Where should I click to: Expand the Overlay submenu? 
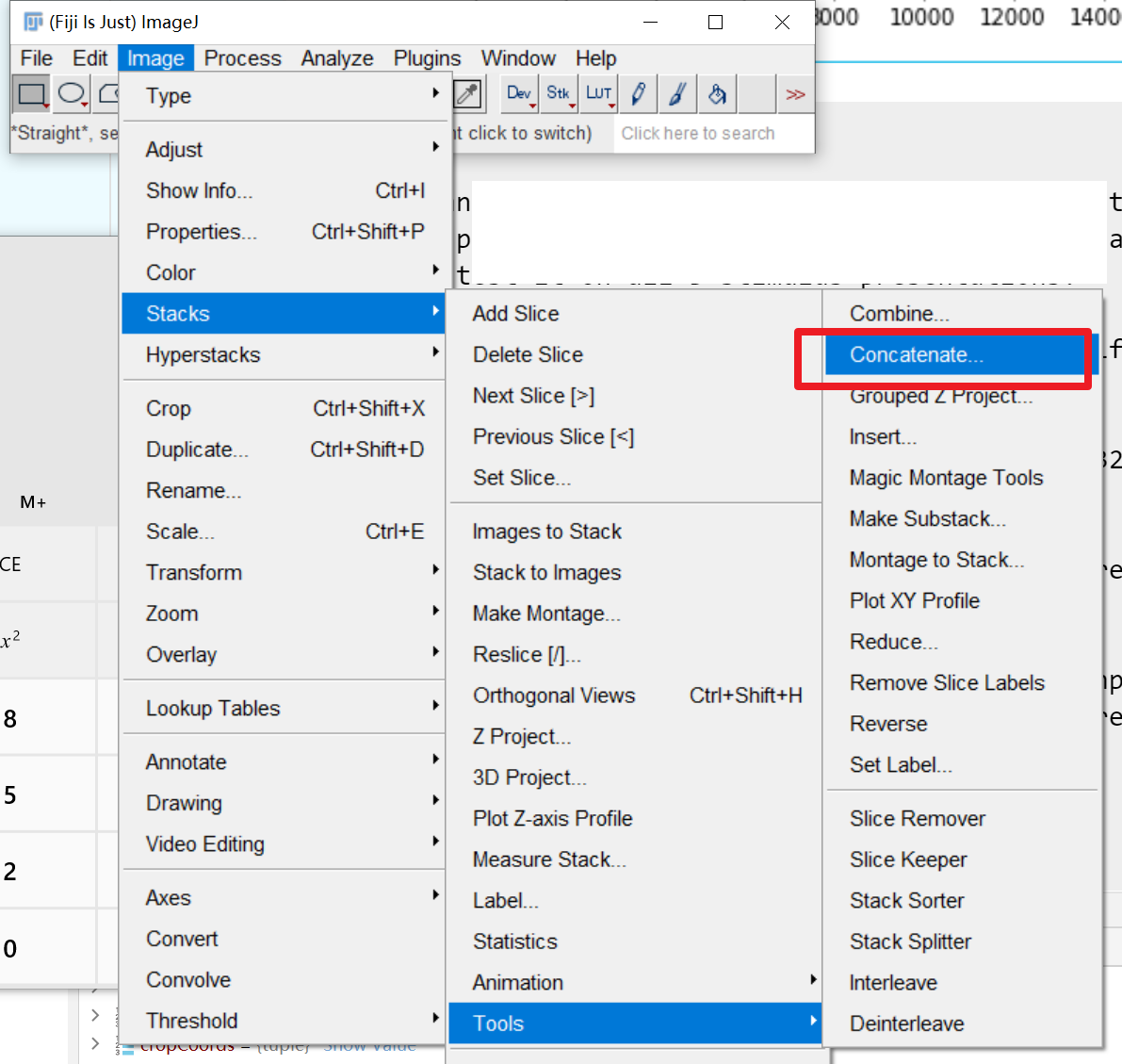pyautogui.click(x=285, y=654)
